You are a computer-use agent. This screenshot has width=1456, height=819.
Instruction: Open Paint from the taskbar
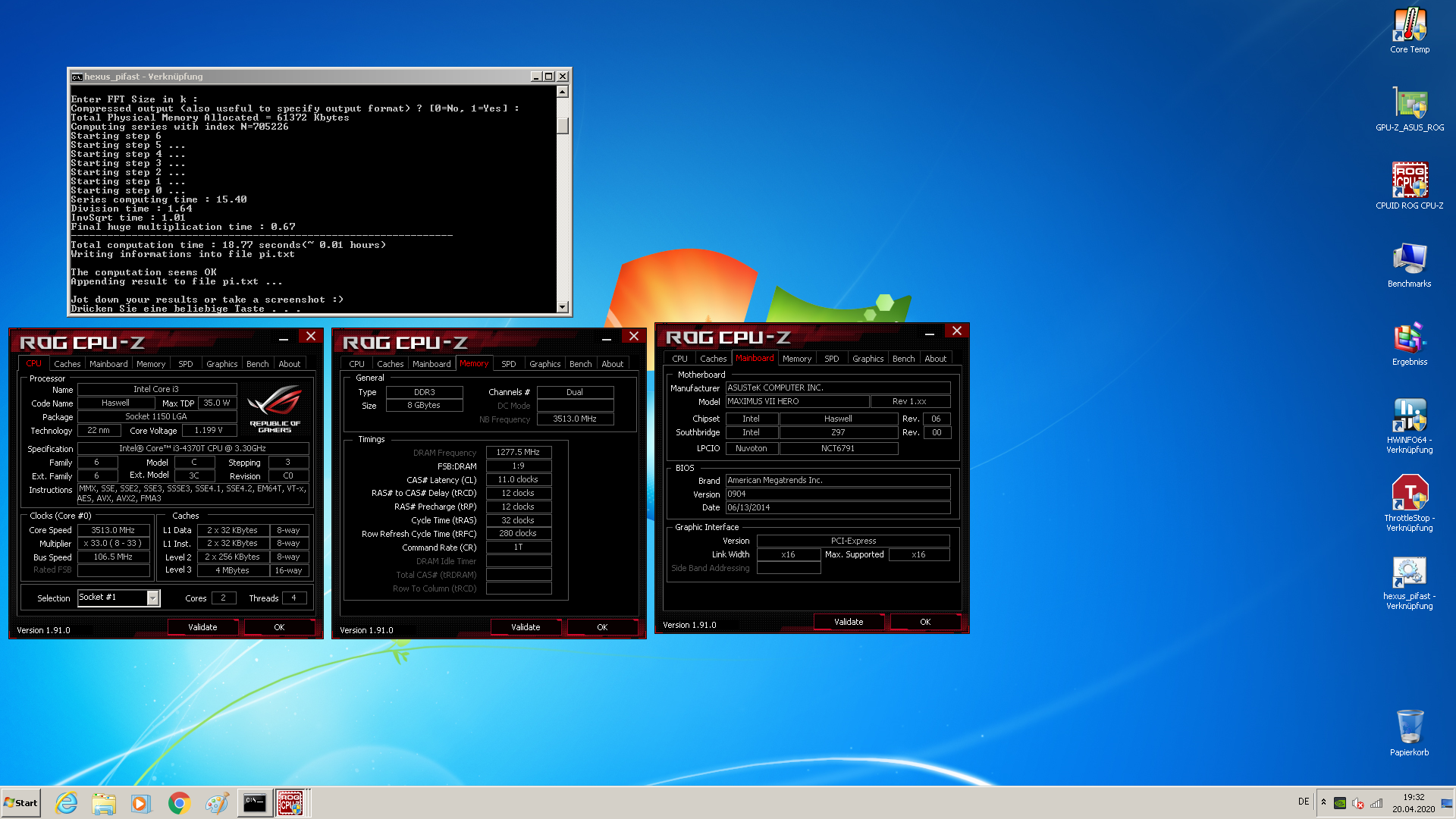(217, 802)
